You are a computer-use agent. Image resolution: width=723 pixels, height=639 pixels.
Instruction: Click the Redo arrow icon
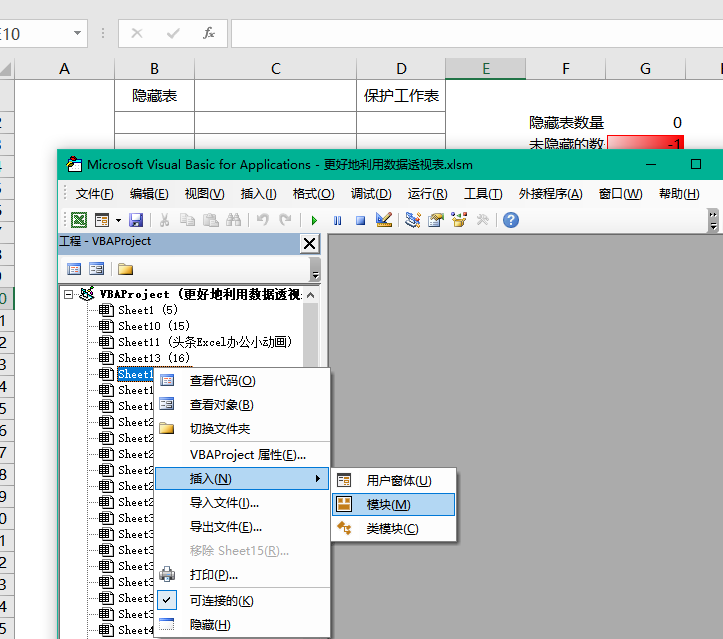coord(285,220)
